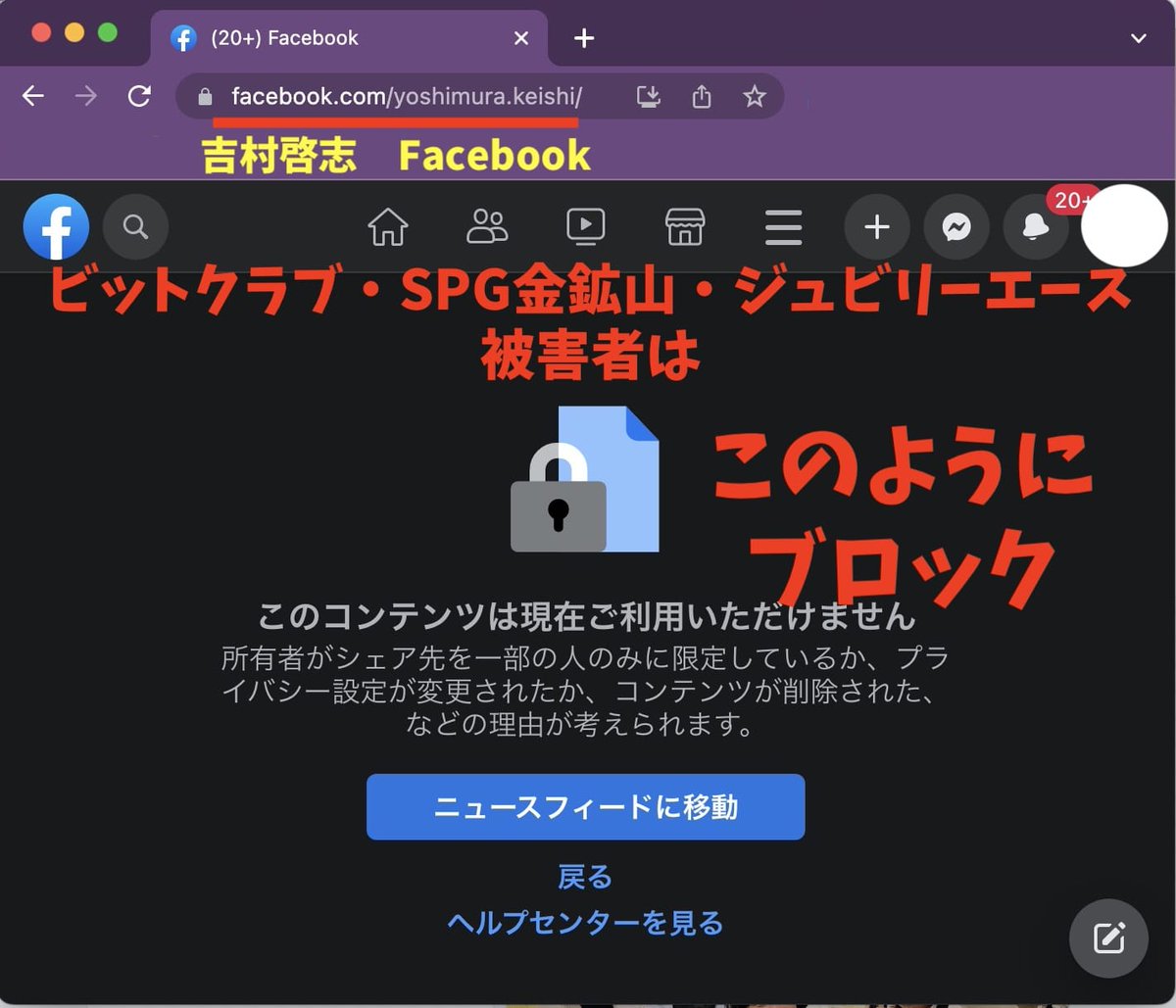Open the Facebook home logo
The height and width of the screenshot is (1008, 1176).
56,226
